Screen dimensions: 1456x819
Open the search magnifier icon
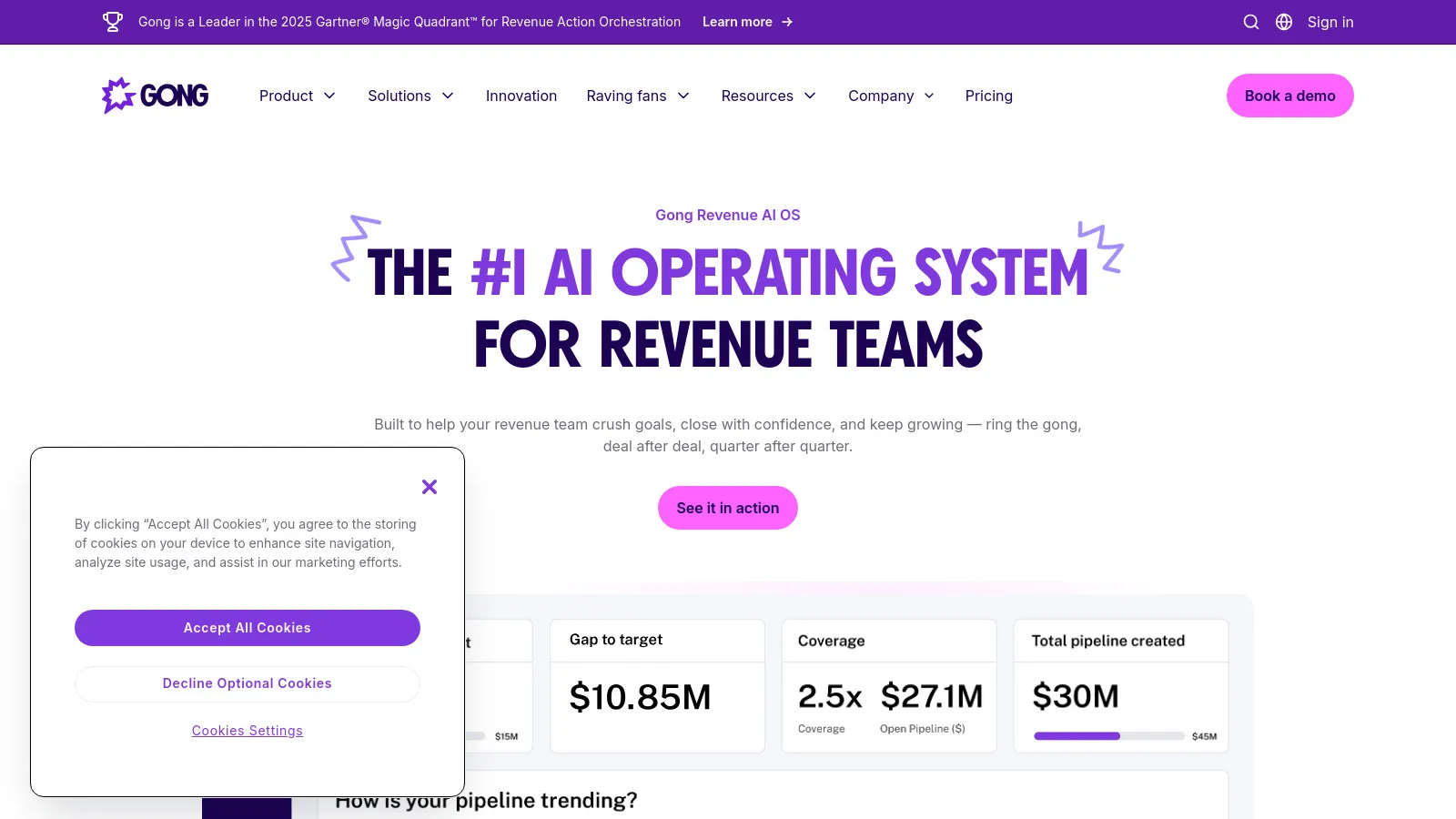point(1251,22)
